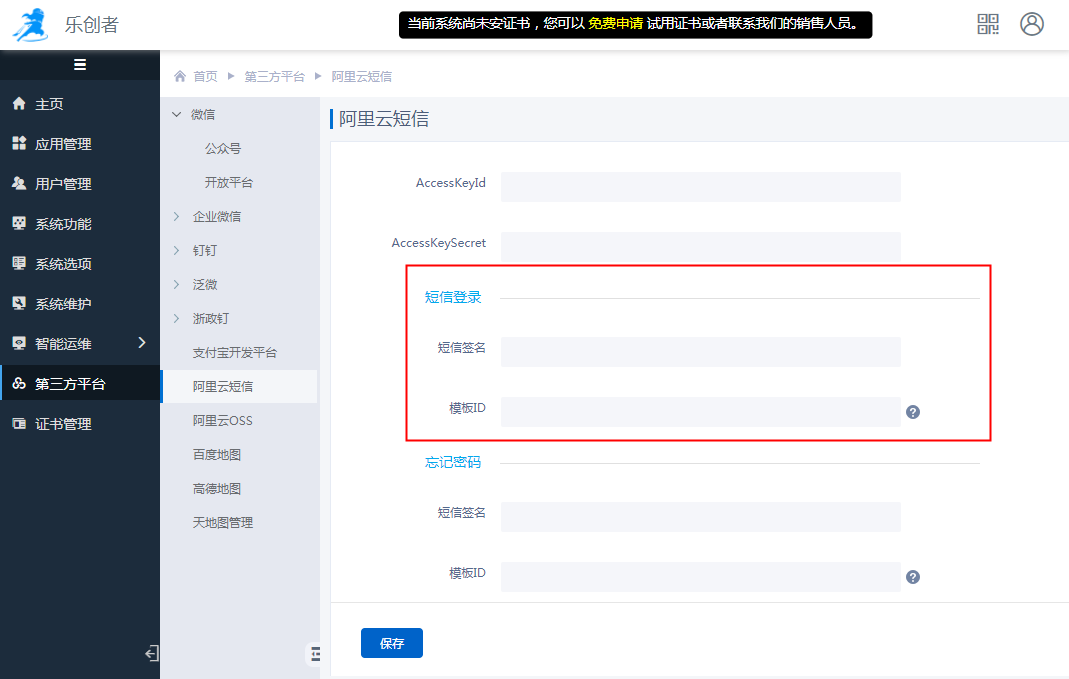Screen dimensions: 1069x679
Task: Click the AccessKeyId input field
Action: [x=700, y=187]
